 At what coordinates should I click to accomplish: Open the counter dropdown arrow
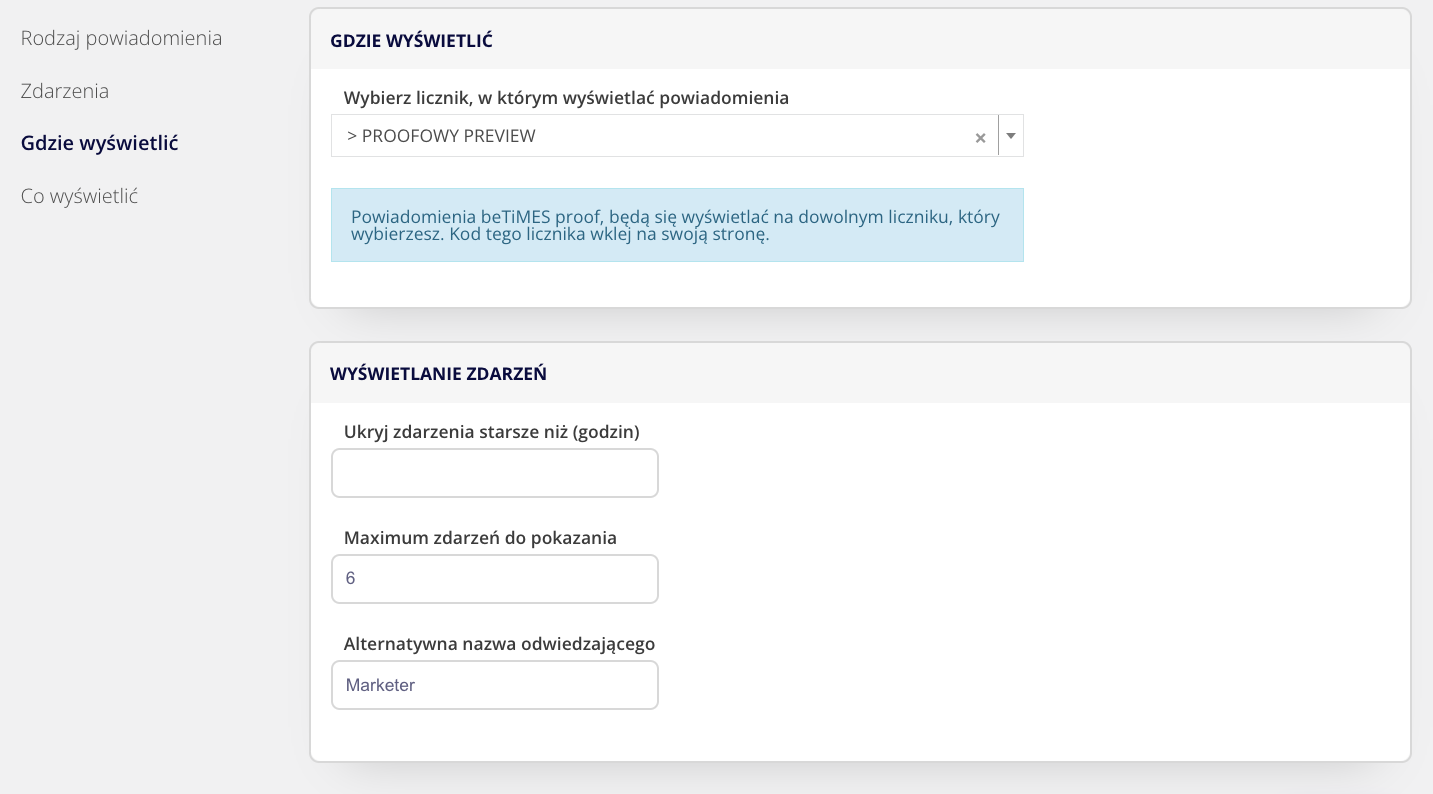point(1011,136)
